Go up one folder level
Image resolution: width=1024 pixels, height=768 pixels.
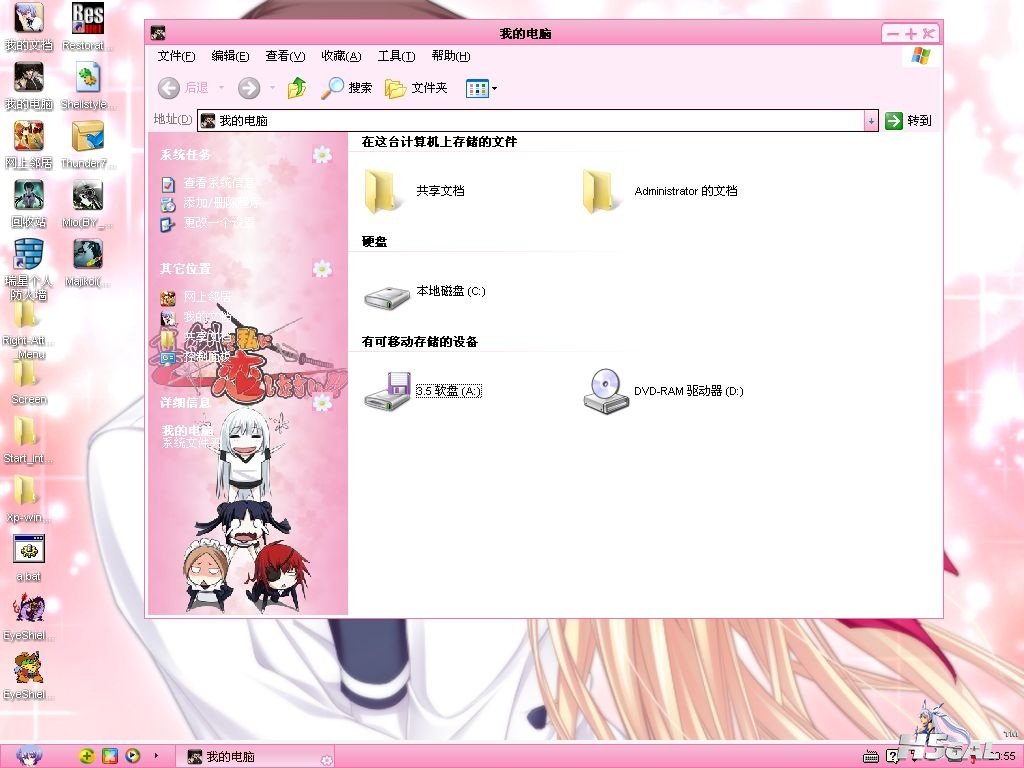(297, 88)
